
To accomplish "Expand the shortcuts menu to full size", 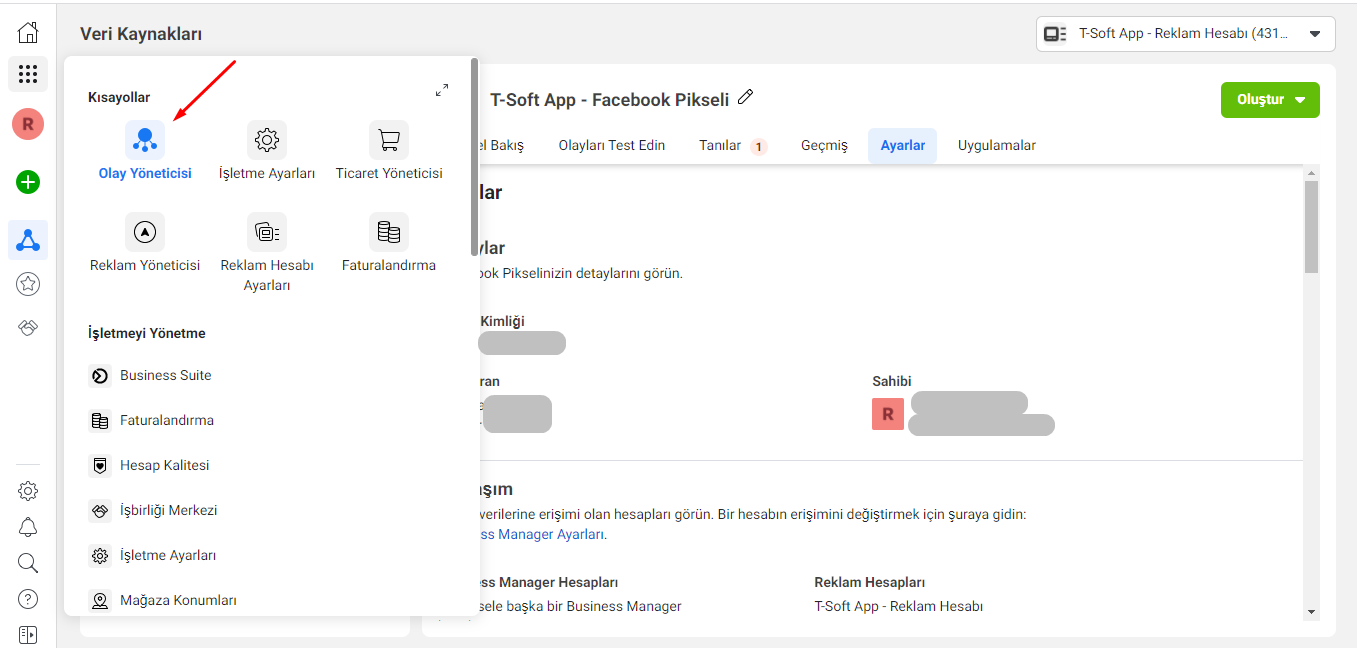I will 442,90.
